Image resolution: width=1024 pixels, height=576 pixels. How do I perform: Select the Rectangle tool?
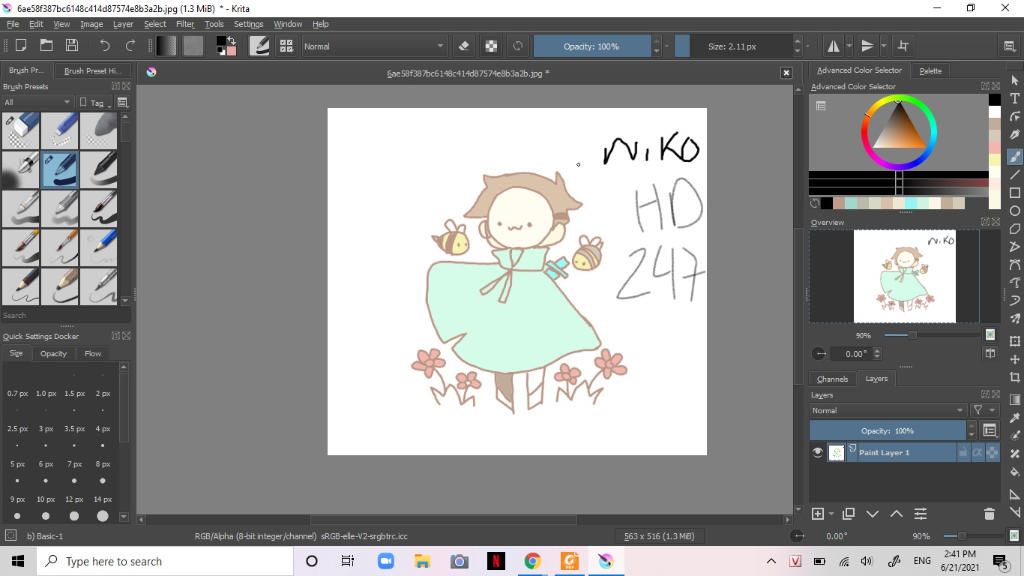click(x=1014, y=193)
